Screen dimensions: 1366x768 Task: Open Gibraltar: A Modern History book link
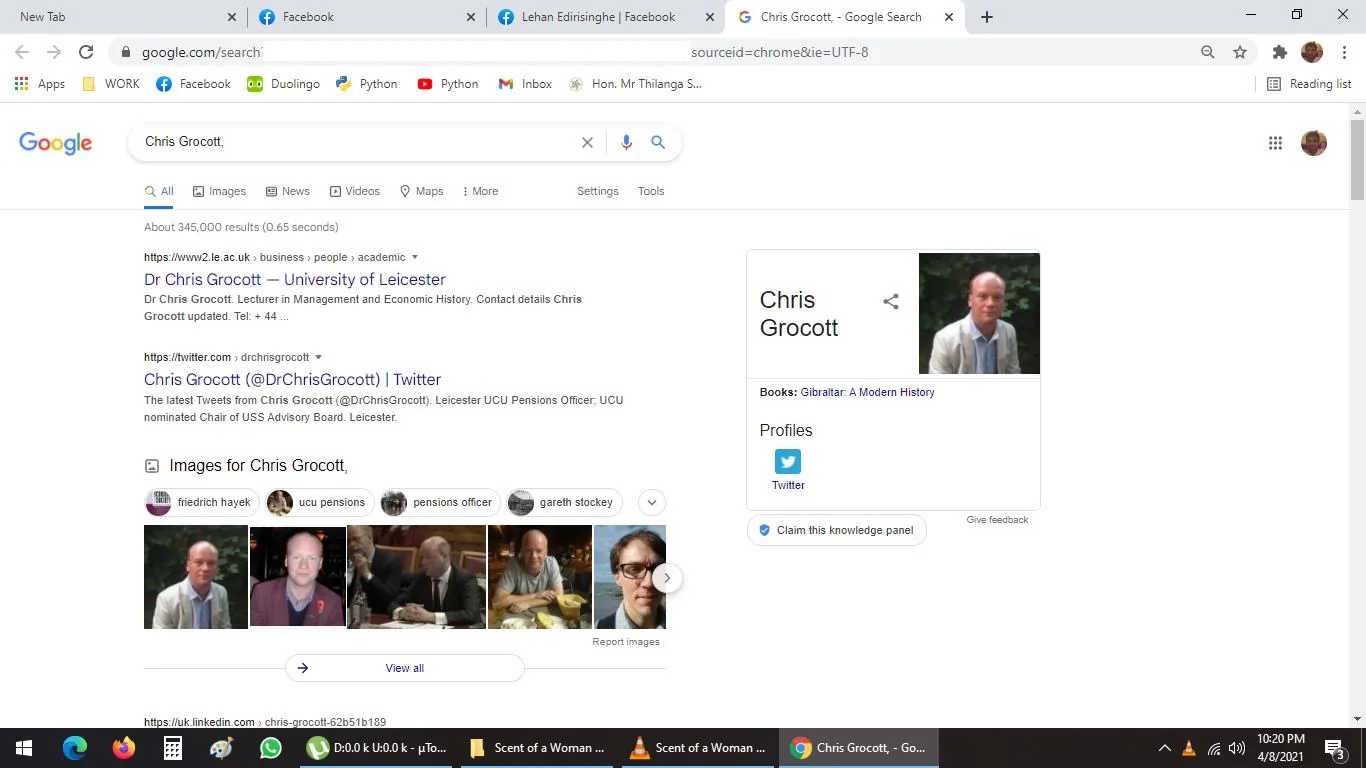click(868, 392)
